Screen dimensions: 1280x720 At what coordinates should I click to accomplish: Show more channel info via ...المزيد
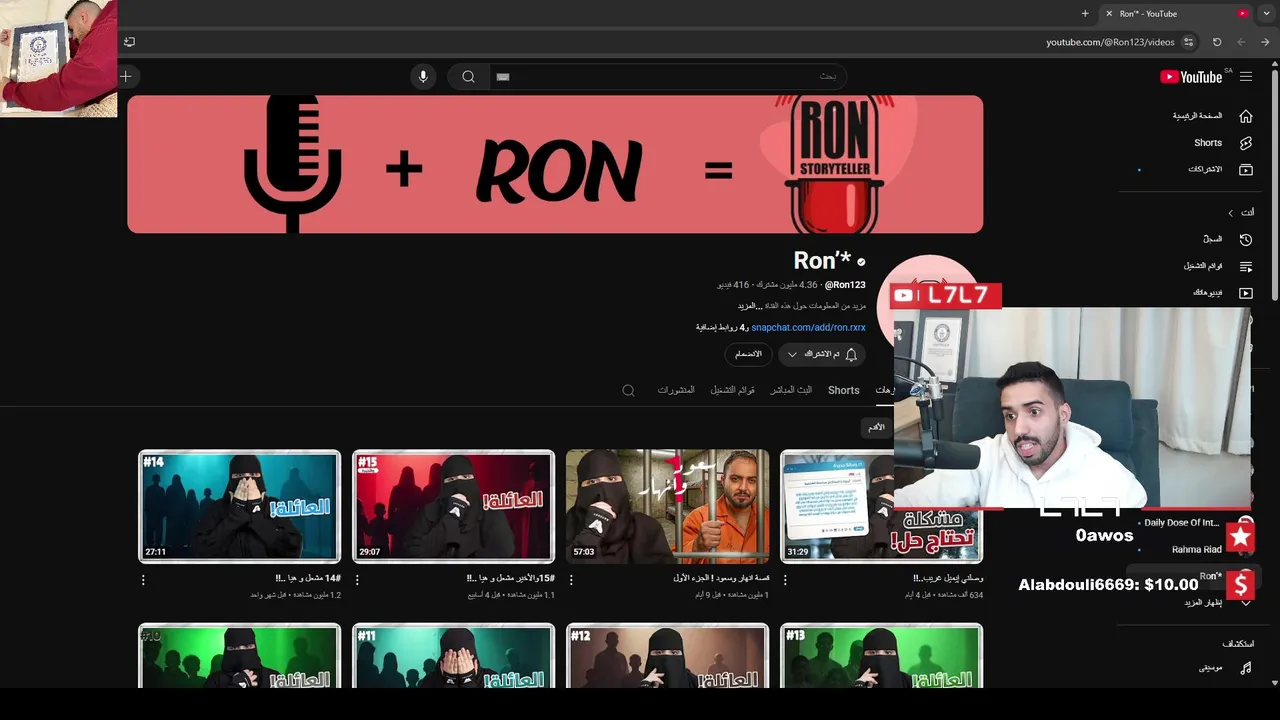(748, 306)
